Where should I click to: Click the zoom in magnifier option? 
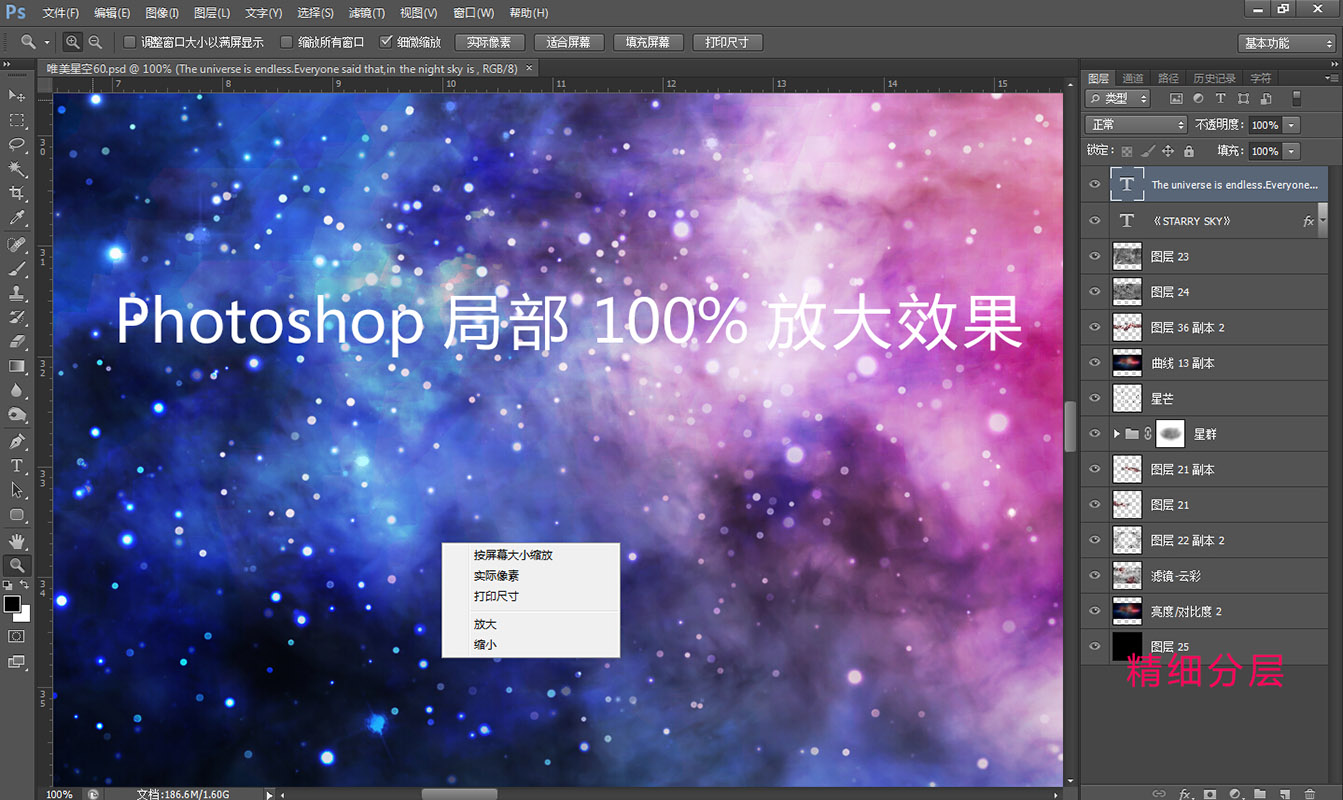point(73,42)
